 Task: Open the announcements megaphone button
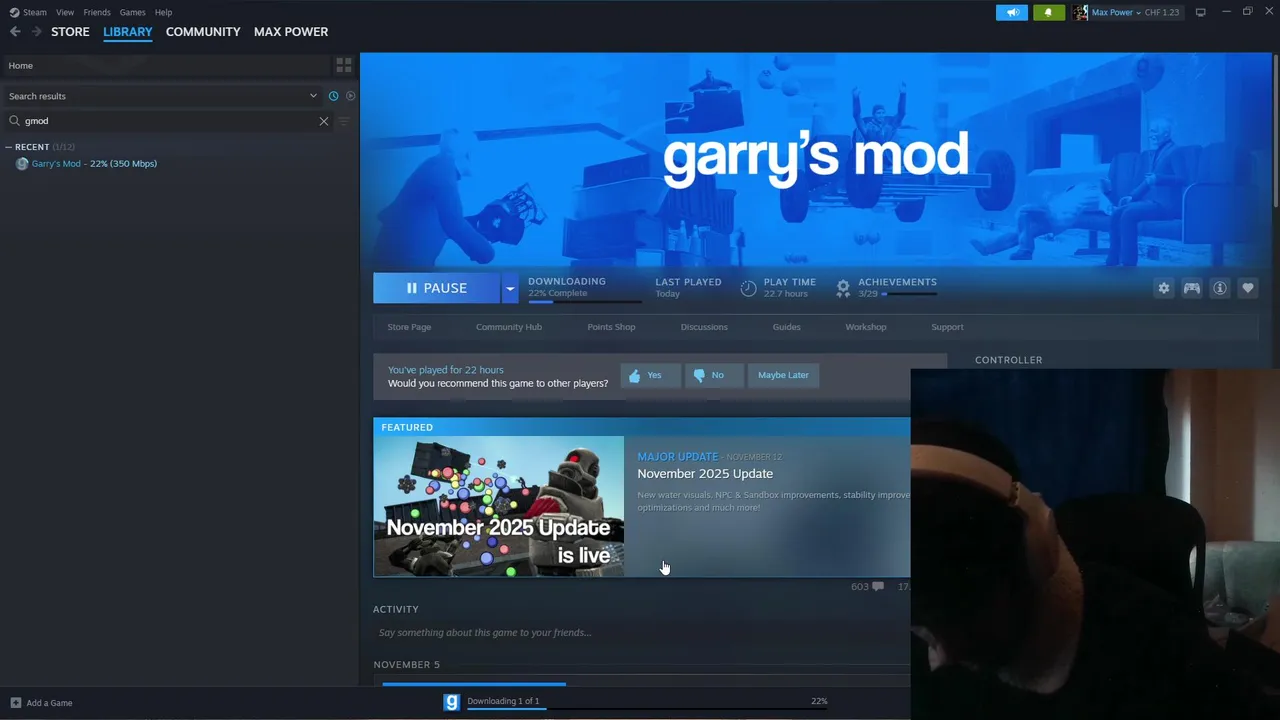pyautogui.click(x=1012, y=12)
